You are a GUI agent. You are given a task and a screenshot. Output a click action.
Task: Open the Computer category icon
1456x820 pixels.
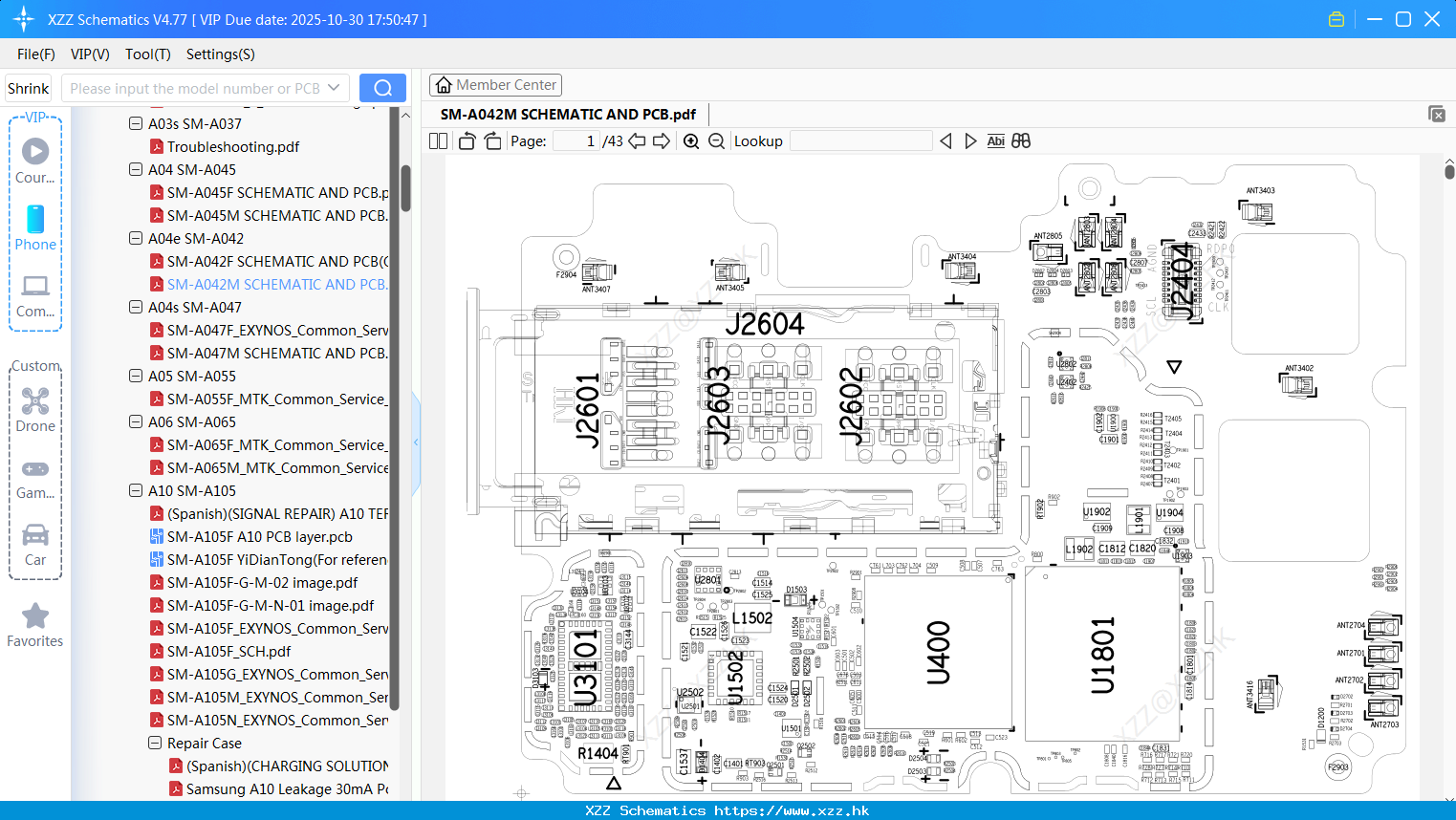point(35,295)
